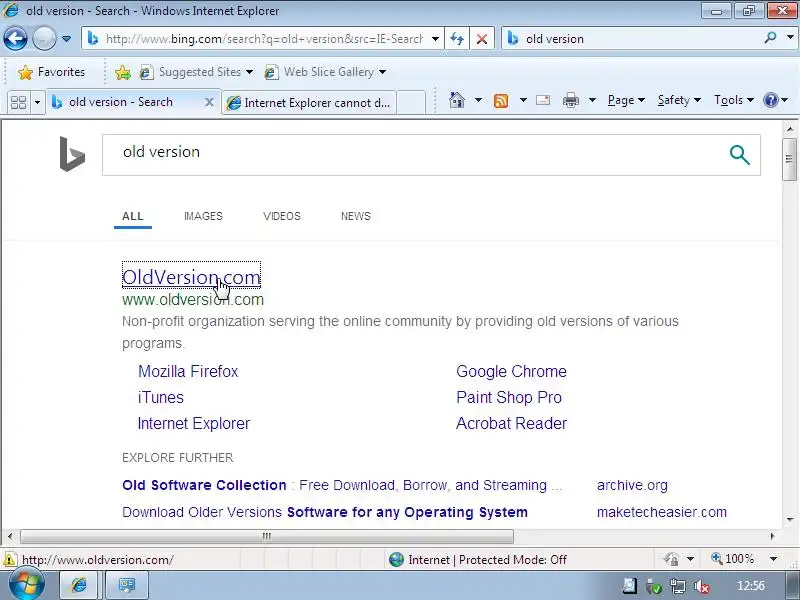
Task: Click the scroll down arrow on vertical scrollbar
Action: 790,519
